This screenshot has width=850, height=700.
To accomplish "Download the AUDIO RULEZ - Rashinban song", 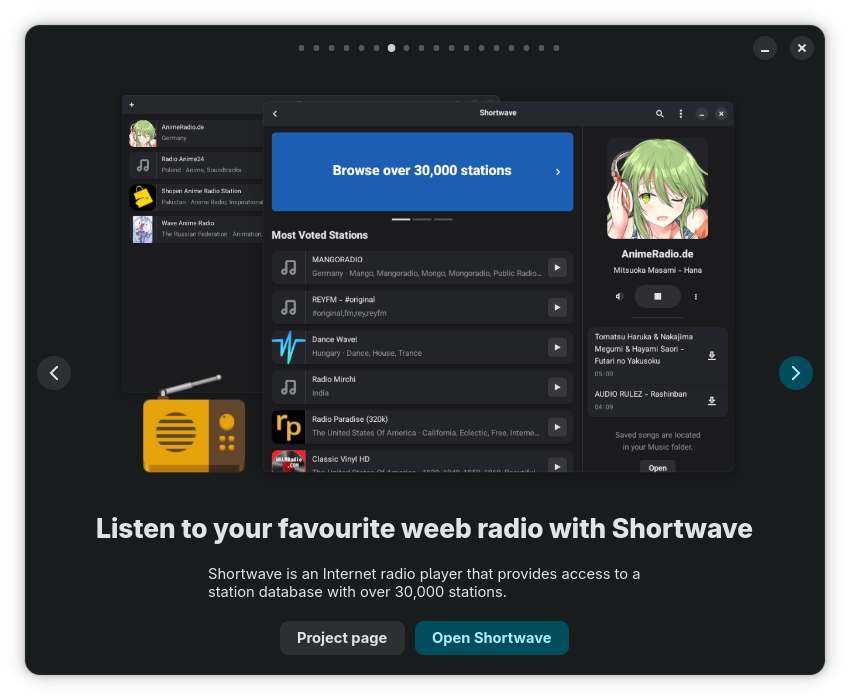I will click(x=712, y=401).
